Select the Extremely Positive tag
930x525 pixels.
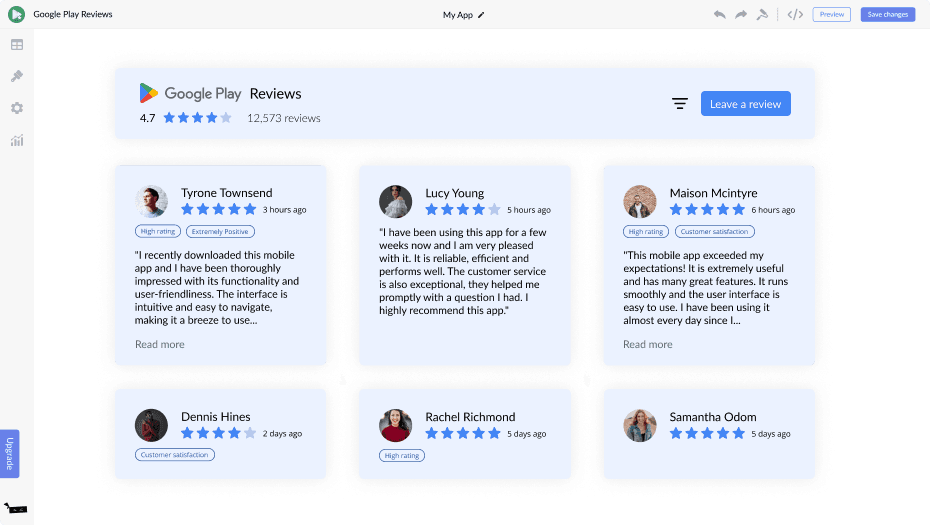[x=220, y=231]
